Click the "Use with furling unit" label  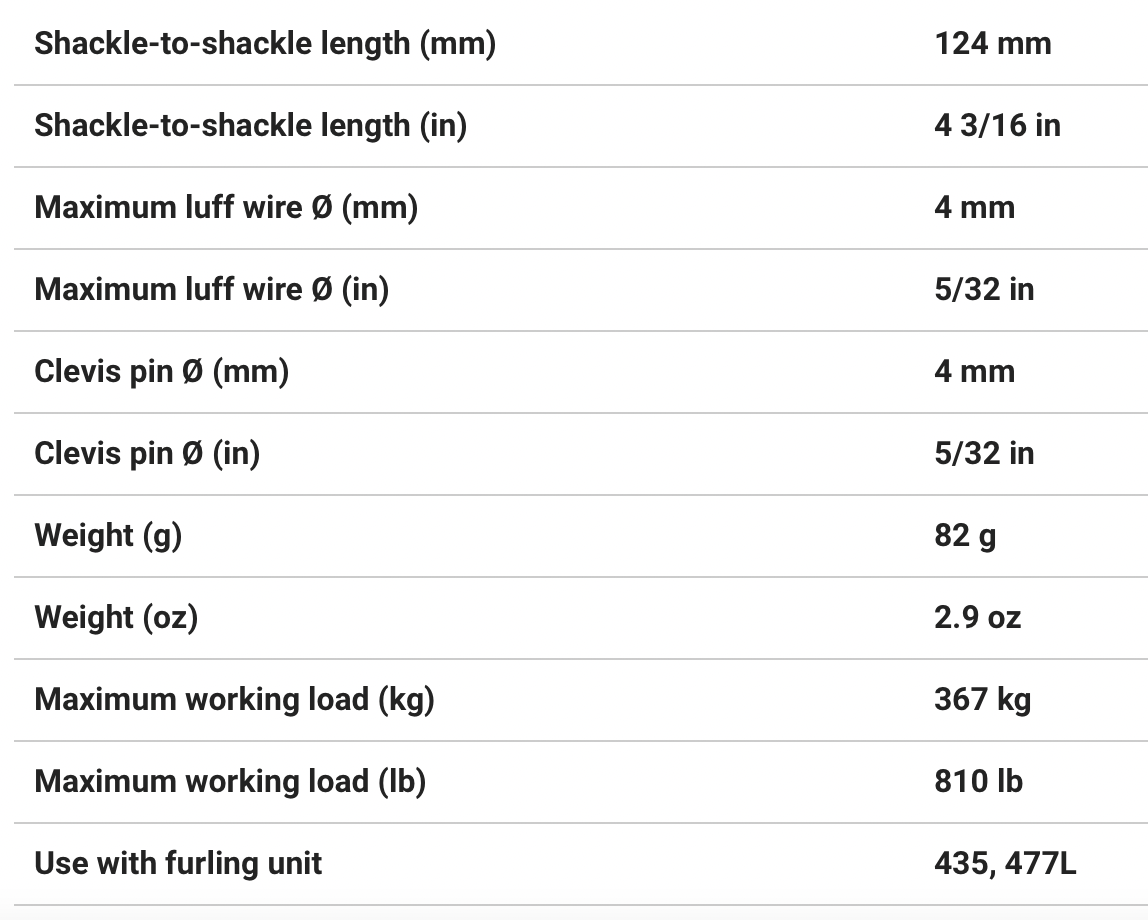point(178,864)
